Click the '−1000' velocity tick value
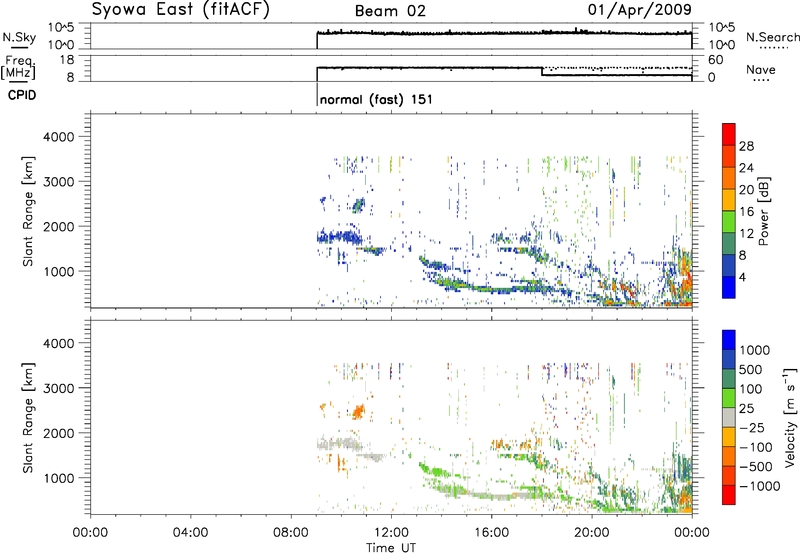This screenshot has height=554, width=800. point(759,486)
